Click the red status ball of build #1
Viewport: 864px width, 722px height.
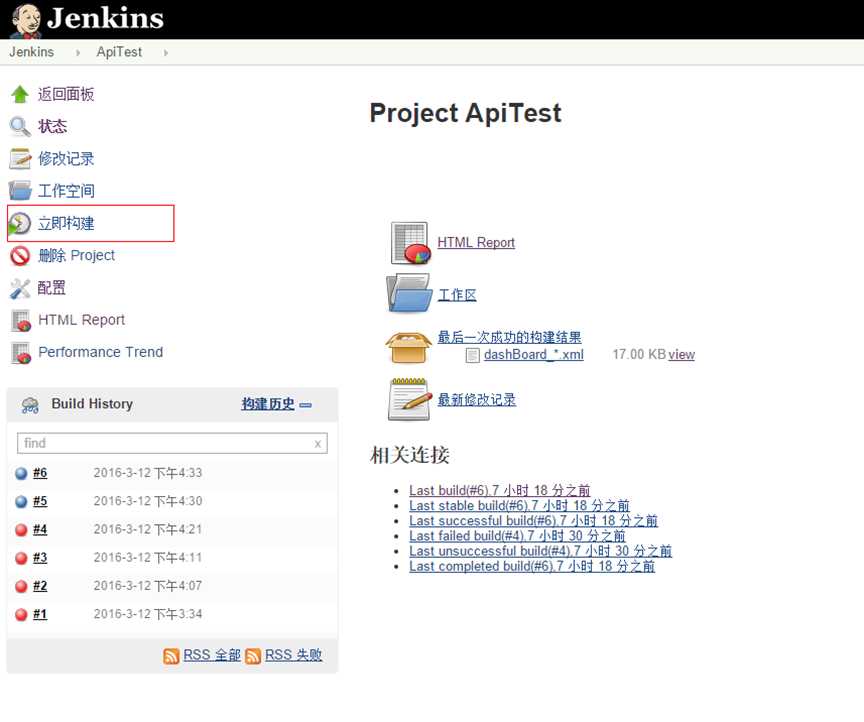(21, 615)
